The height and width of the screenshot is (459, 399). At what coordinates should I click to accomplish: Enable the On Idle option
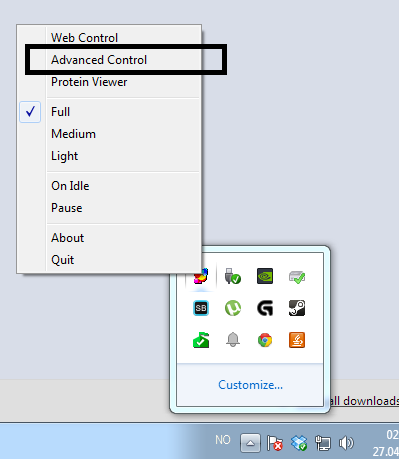pyautogui.click(x=109, y=186)
